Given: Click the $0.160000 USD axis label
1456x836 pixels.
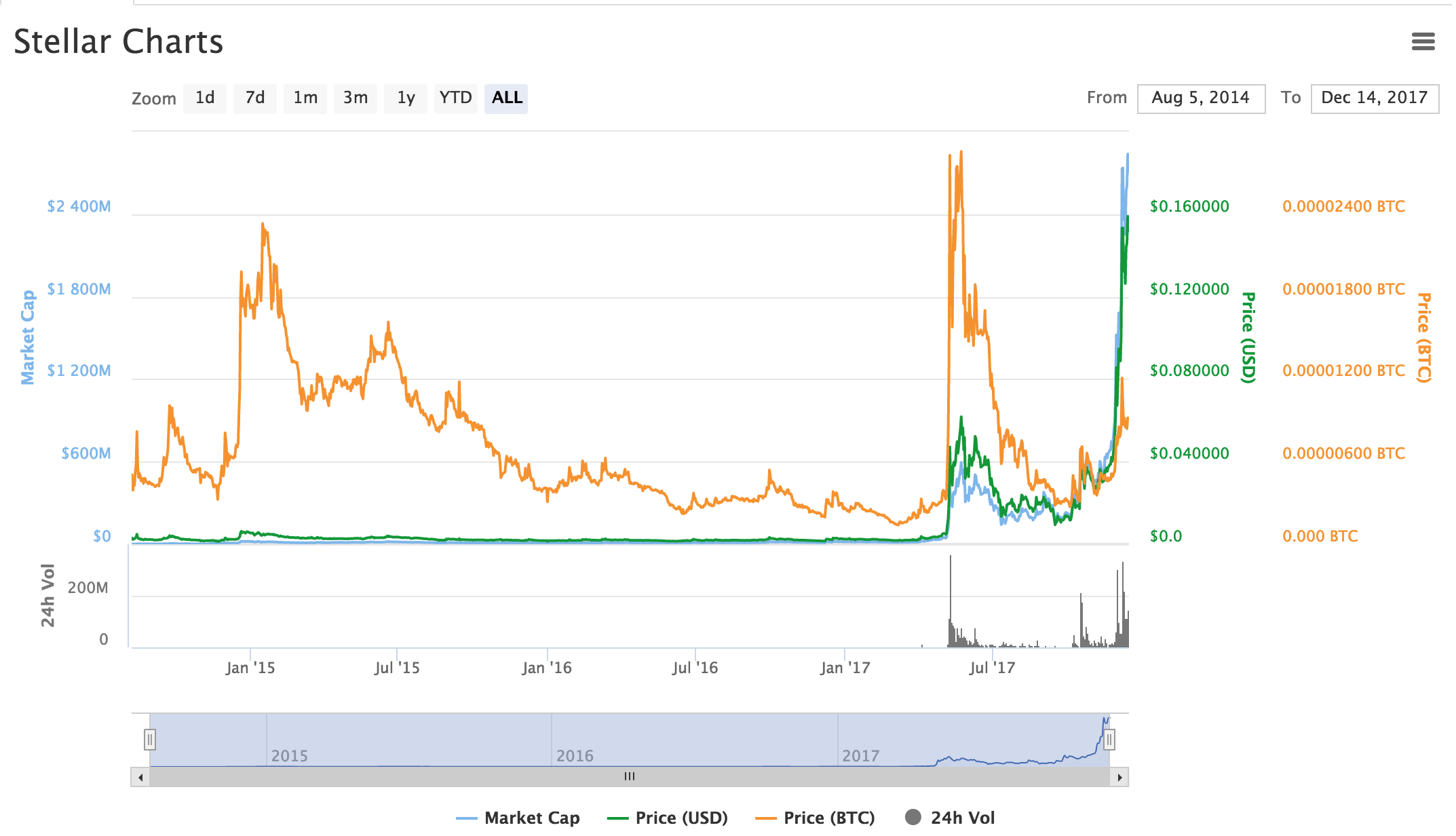Looking at the screenshot, I should pyautogui.click(x=1189, y=206).
